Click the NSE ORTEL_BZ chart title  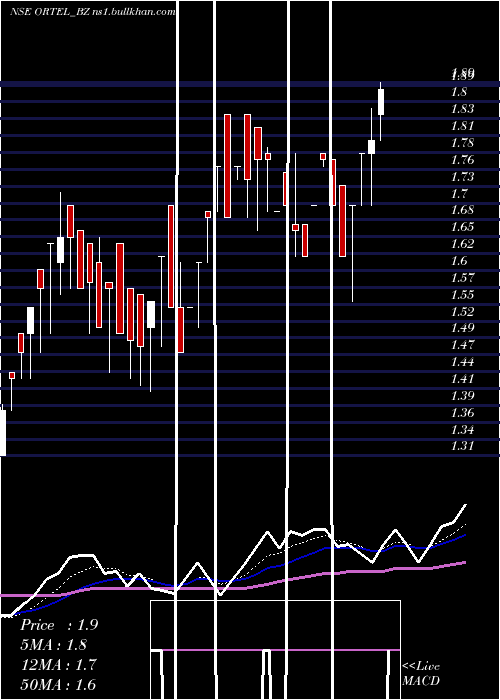coord(92,12)
